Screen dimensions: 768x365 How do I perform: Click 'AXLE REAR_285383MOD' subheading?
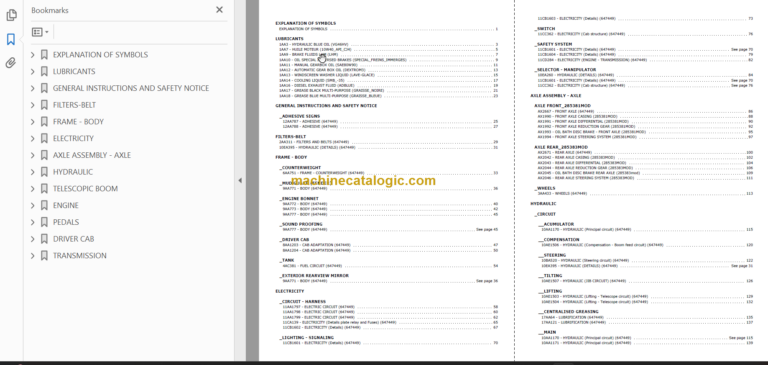[561, 147]
